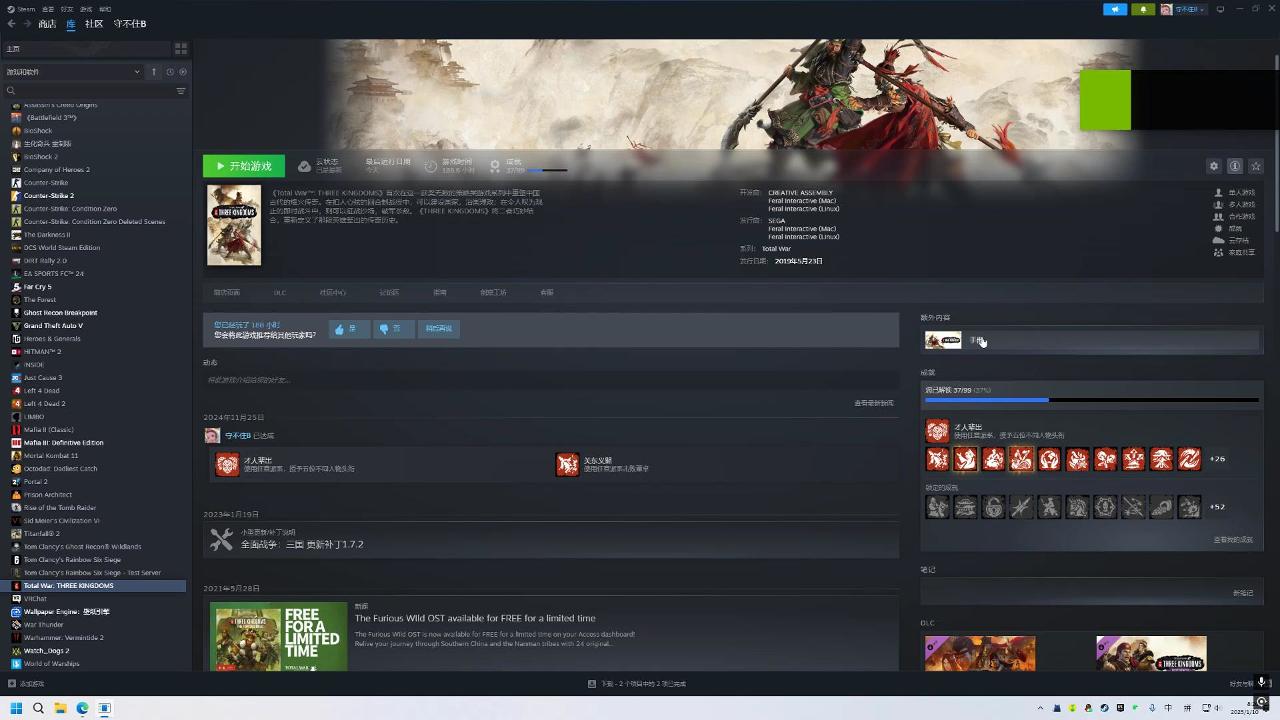Screen dimensions: 1280x720
Task: Open 商店 store tab
Action: tap(47, 24)
